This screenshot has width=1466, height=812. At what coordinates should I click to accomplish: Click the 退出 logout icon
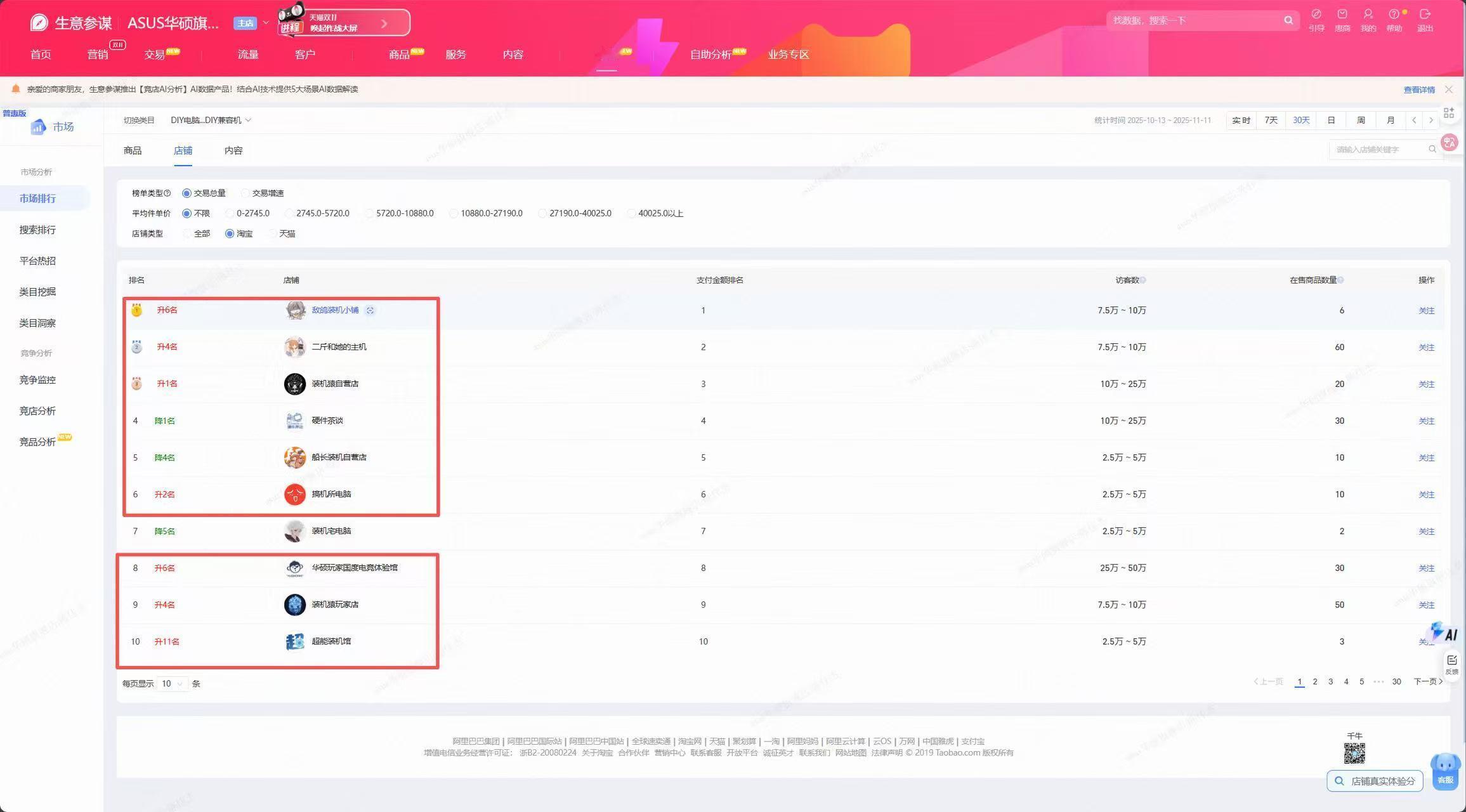(x=1425, y=15)
